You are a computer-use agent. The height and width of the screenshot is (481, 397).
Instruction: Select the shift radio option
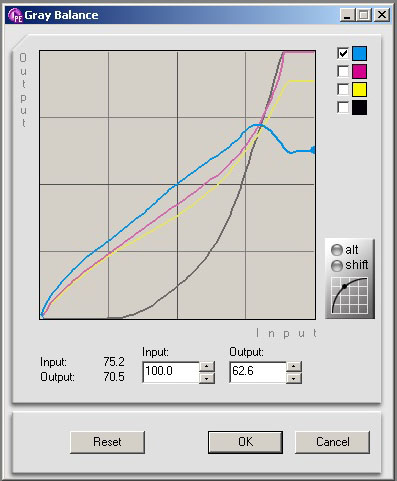336,265
